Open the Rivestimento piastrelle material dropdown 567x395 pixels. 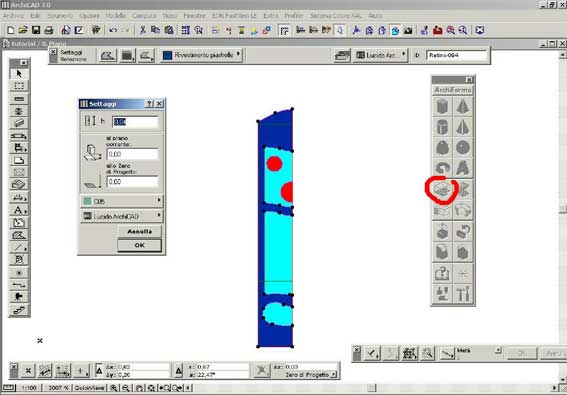202,55
